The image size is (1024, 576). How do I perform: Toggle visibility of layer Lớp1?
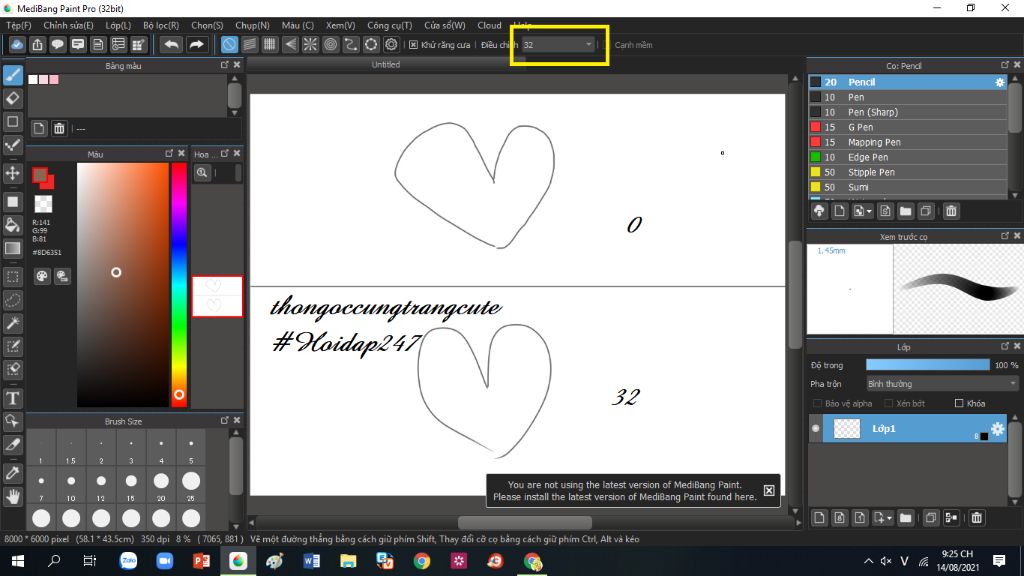(x=816, y=428)
